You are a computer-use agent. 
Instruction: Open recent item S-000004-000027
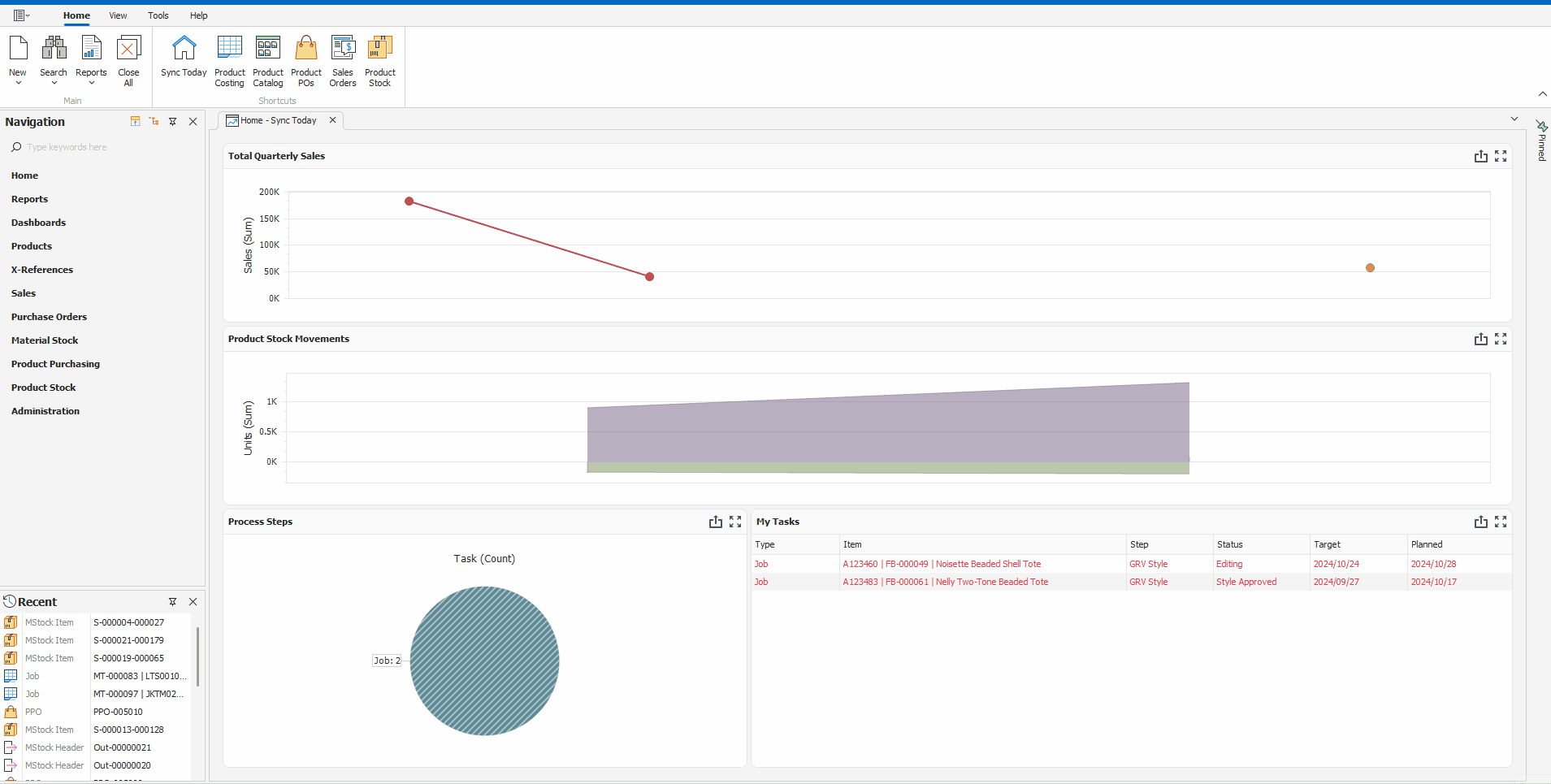point(128,622)
